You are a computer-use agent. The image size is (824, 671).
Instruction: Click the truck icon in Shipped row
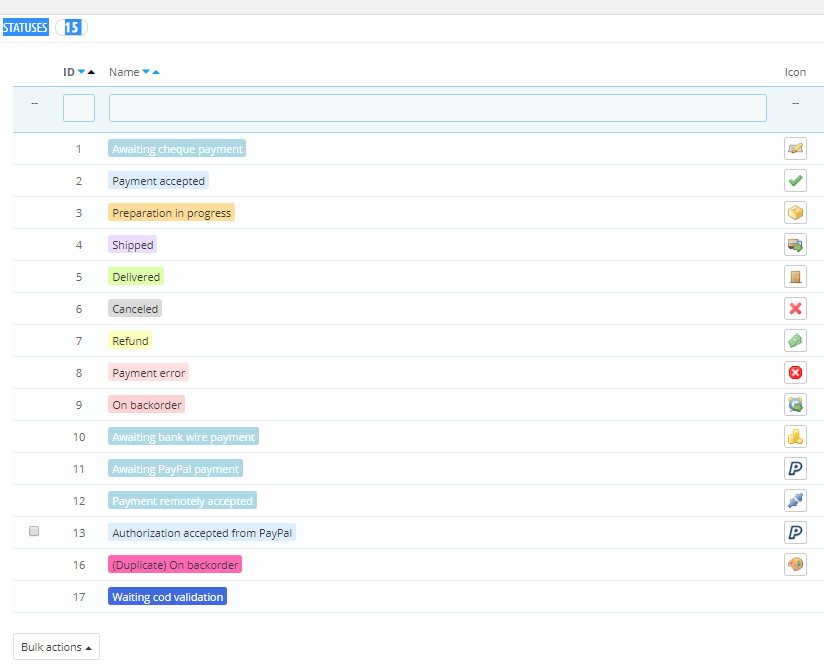795,245
